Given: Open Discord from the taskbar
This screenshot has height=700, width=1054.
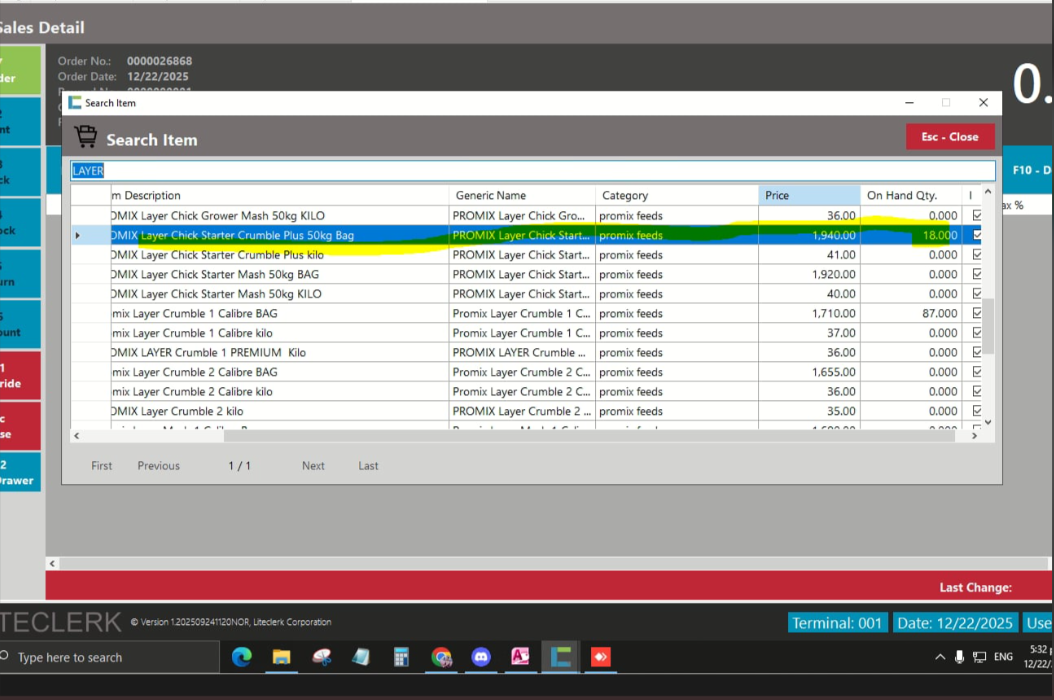Looking at the screenshot, I should [x=481, y=657].
